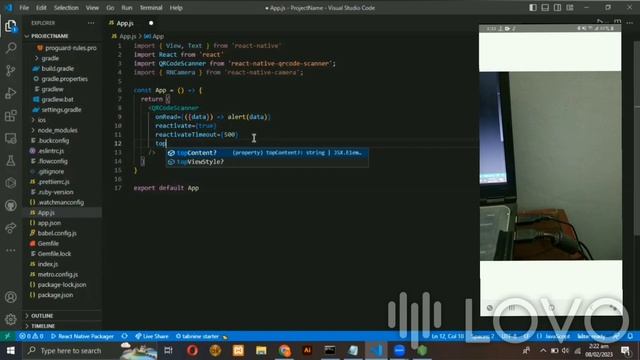Screen dimensions: 640x360
Task: Select topViewStyle? autocomplete suggestion
Action: 267,162
